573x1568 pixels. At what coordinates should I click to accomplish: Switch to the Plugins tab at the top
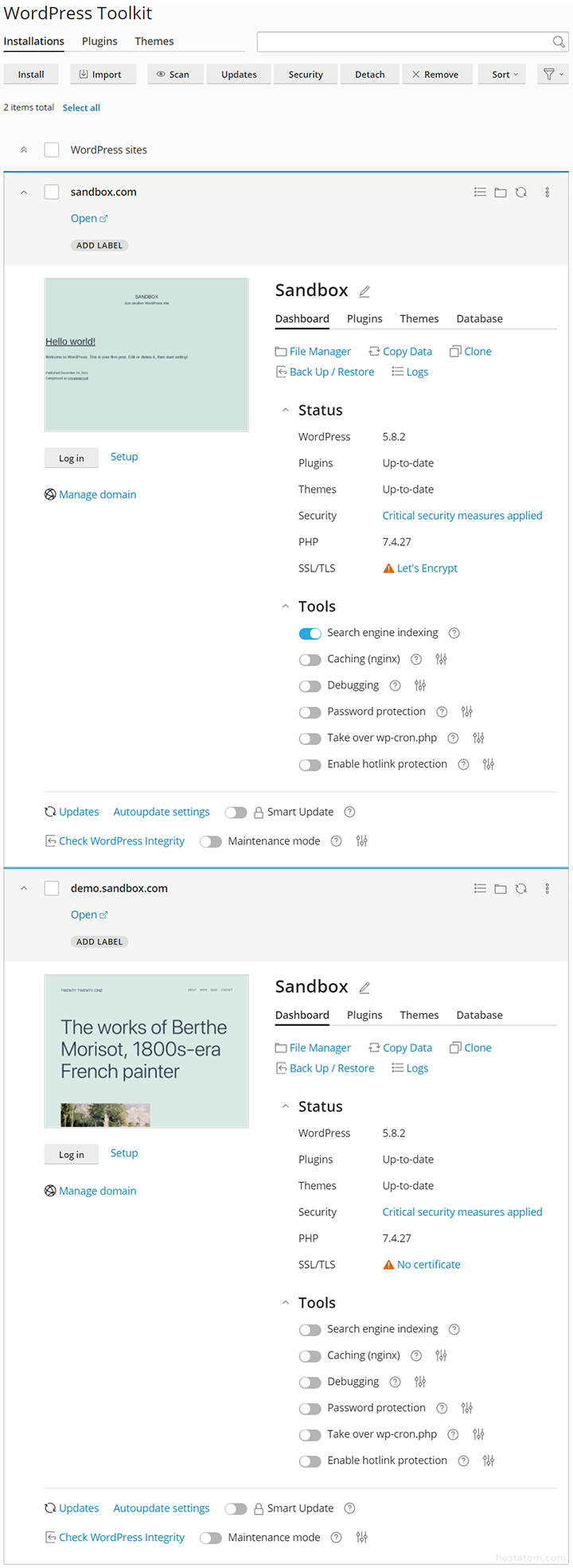click(x=99, y=41)
